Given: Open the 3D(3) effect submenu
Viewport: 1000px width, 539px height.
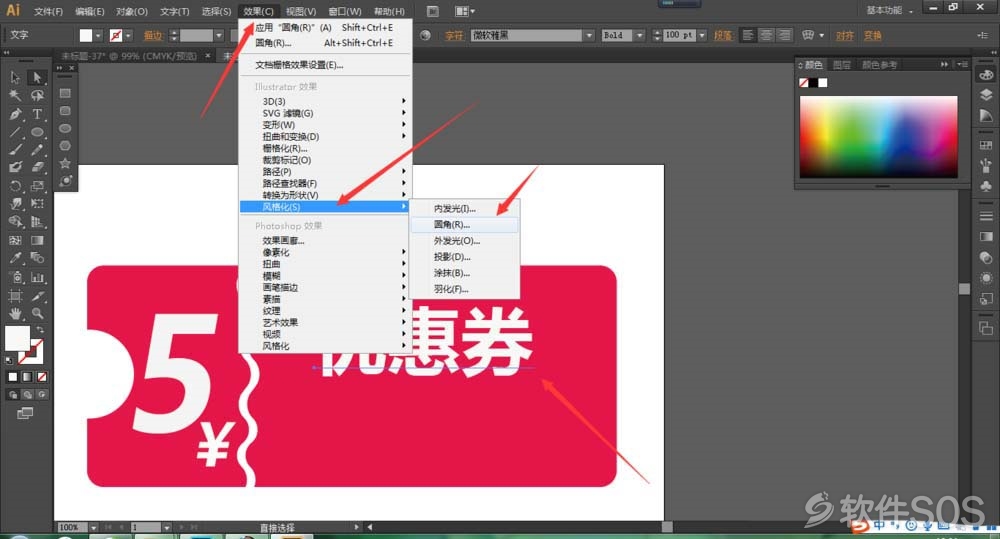Looking at the screenshot, I should (325, 101).
